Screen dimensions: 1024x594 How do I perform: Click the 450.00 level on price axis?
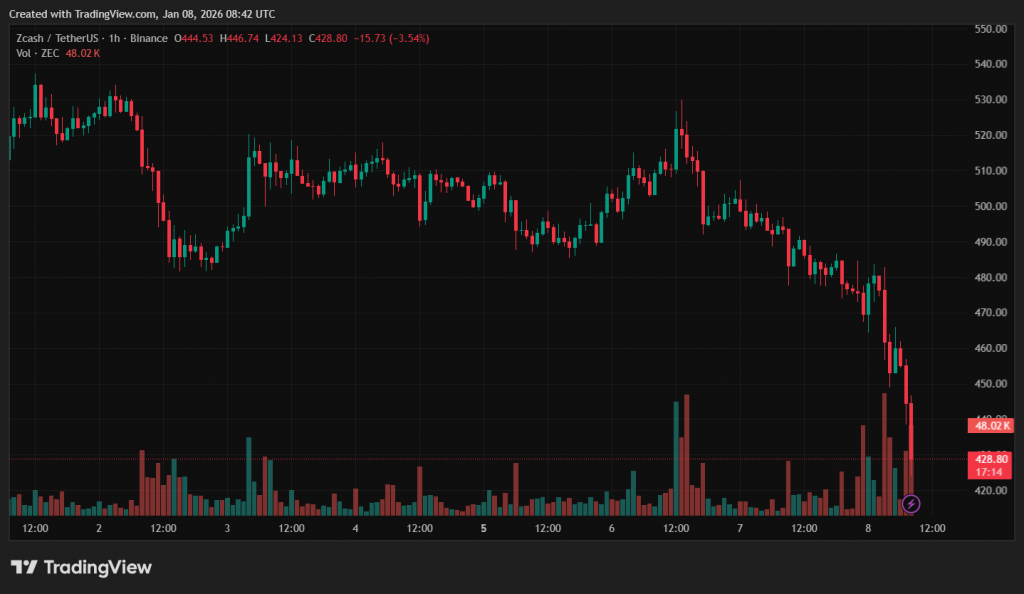click(x=990, y=384)
